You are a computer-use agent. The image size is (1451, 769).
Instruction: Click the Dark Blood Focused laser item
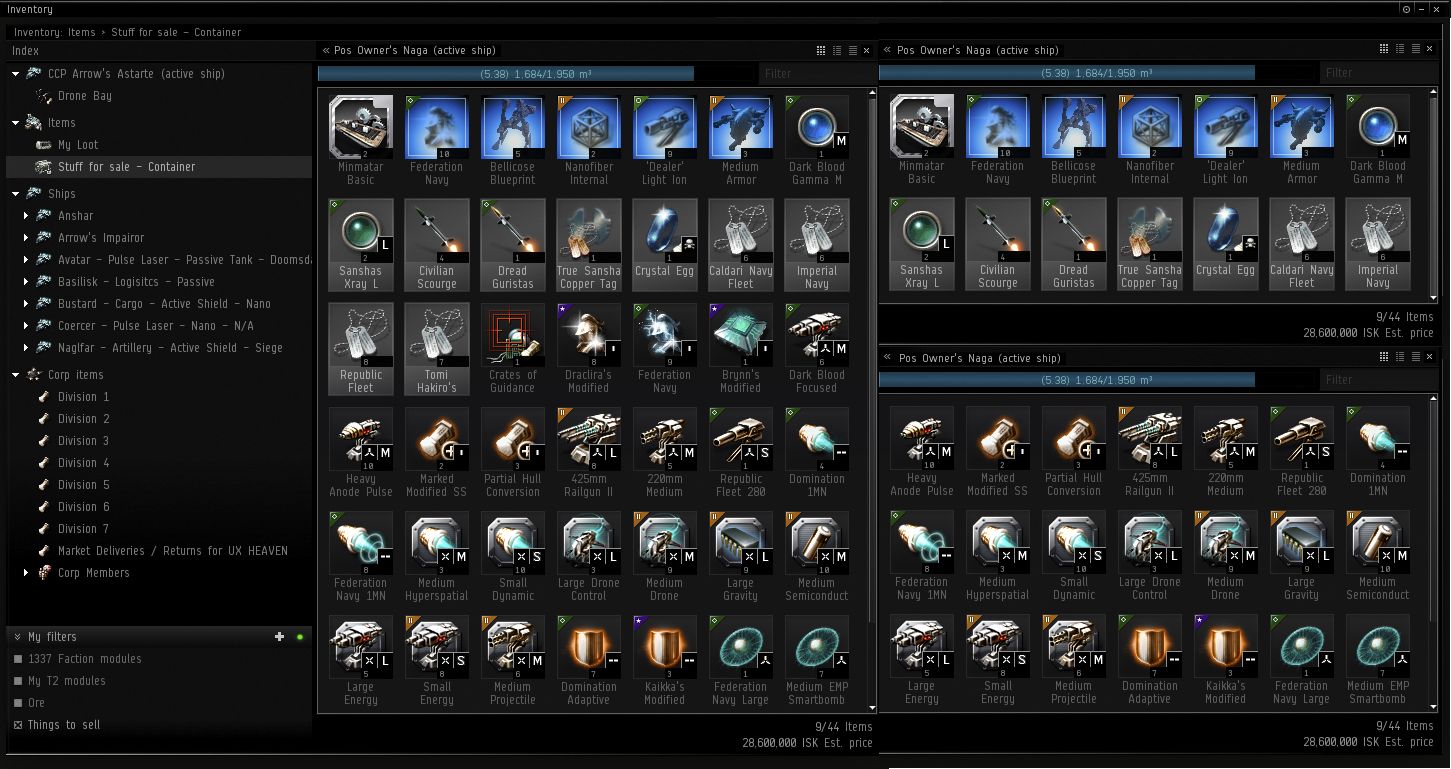click(816, 349)
